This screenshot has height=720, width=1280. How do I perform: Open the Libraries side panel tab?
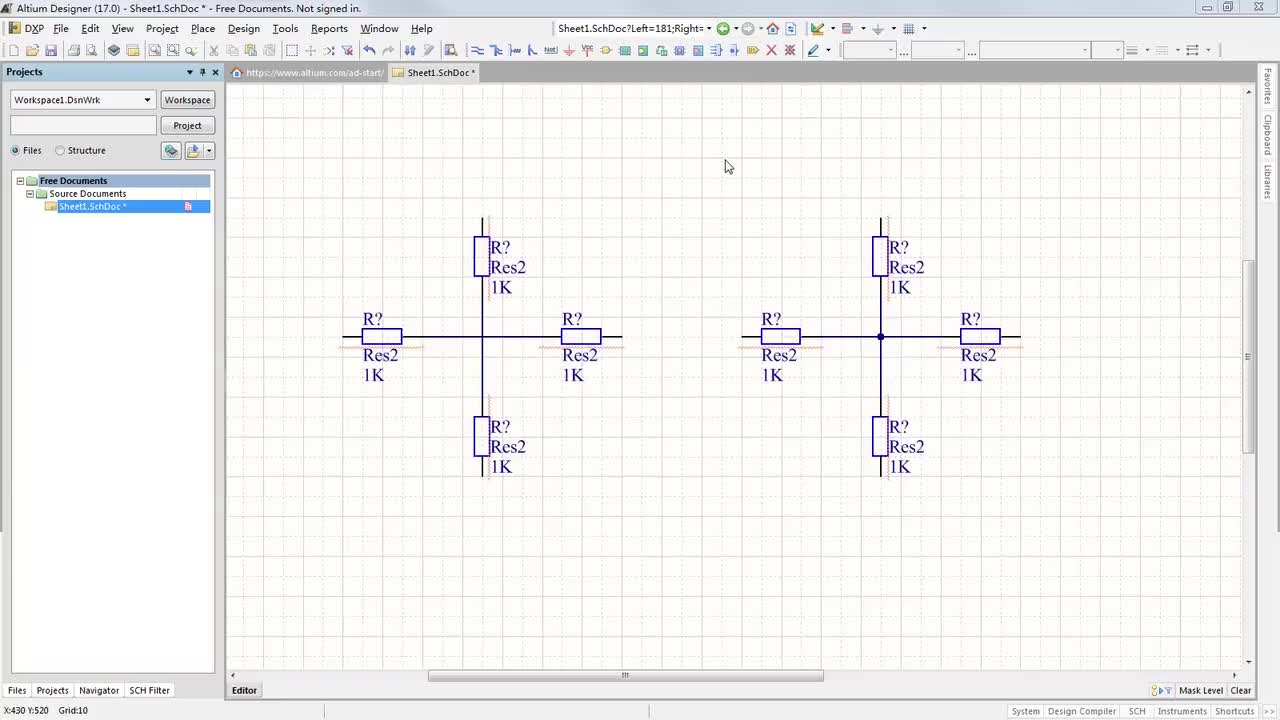(x=1267, y=181)
